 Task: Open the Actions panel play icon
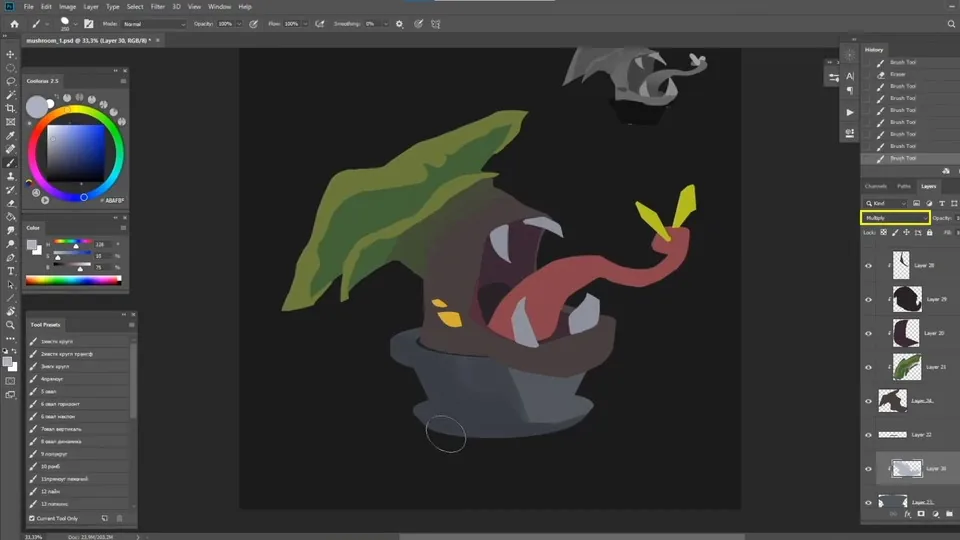[x=850, y=113]
